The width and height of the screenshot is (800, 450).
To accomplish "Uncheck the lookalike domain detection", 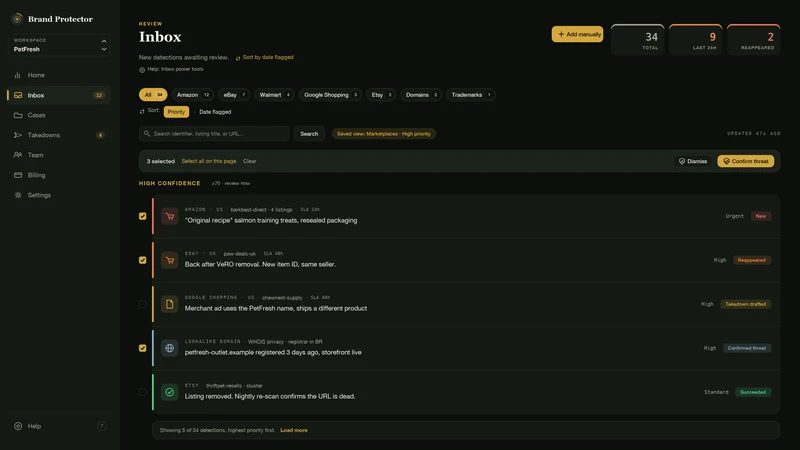I will point(142,348).
